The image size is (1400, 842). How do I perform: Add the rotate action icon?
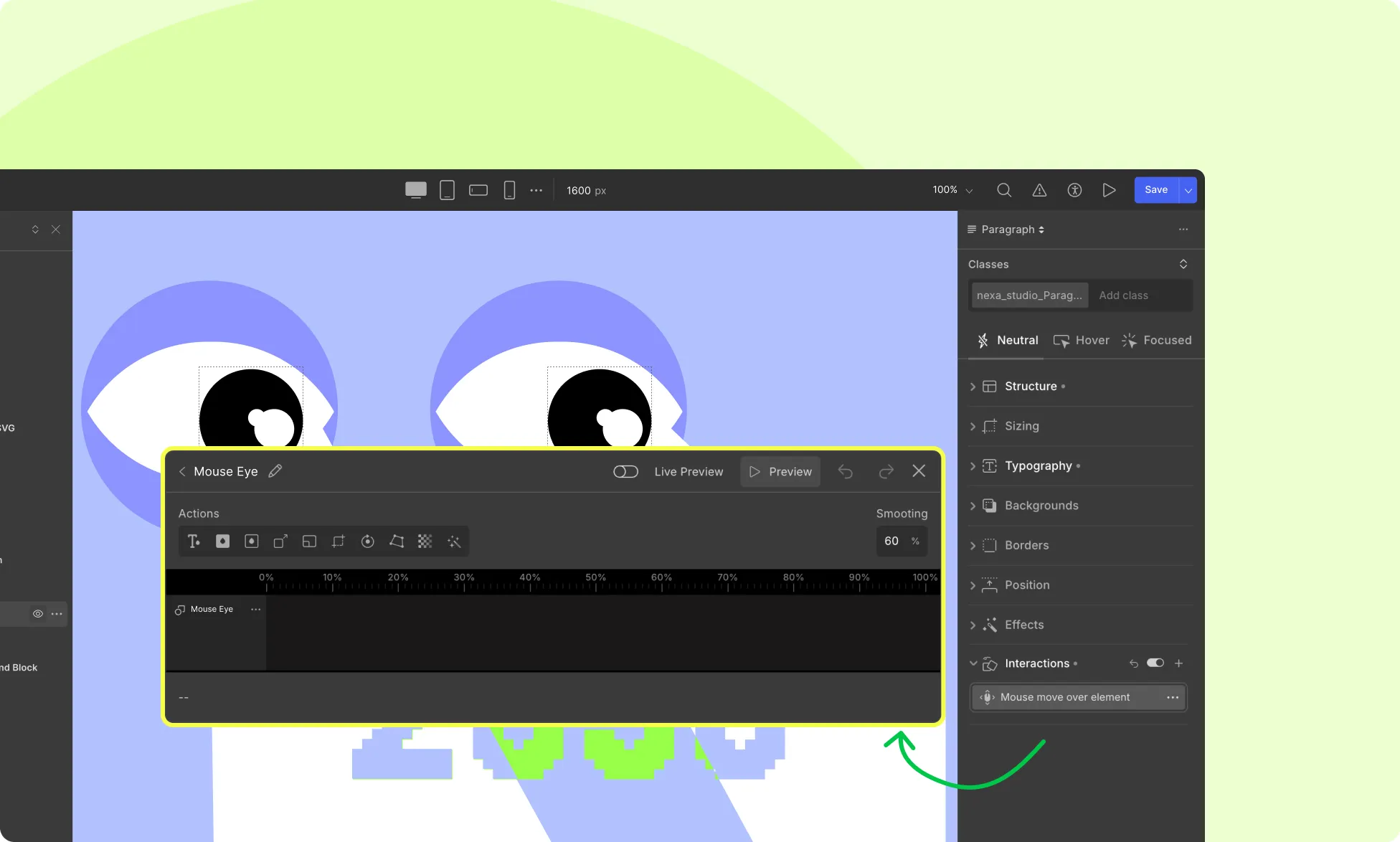pos(367,541)
